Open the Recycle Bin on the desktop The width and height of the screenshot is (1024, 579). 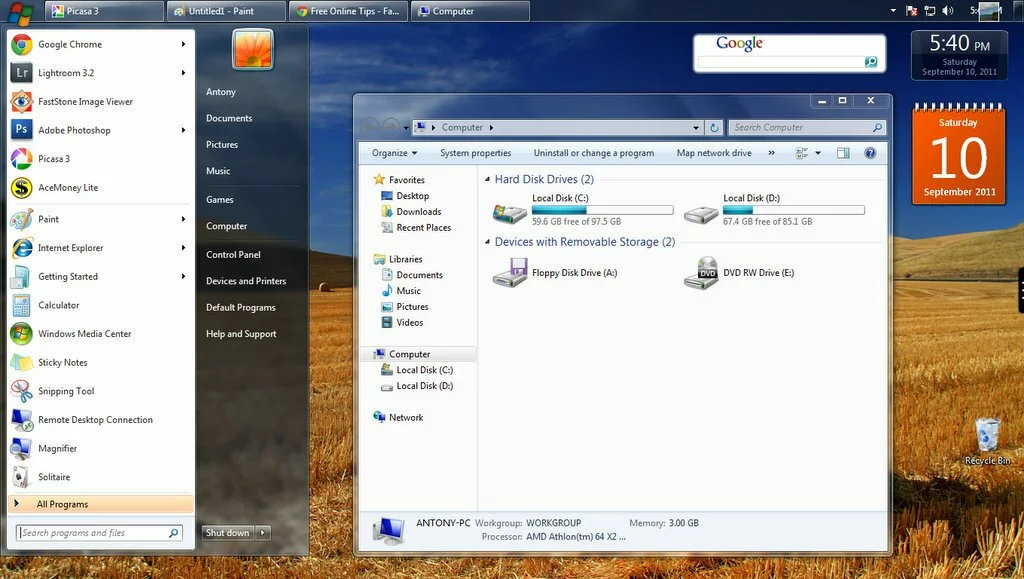tap(987, 442)
